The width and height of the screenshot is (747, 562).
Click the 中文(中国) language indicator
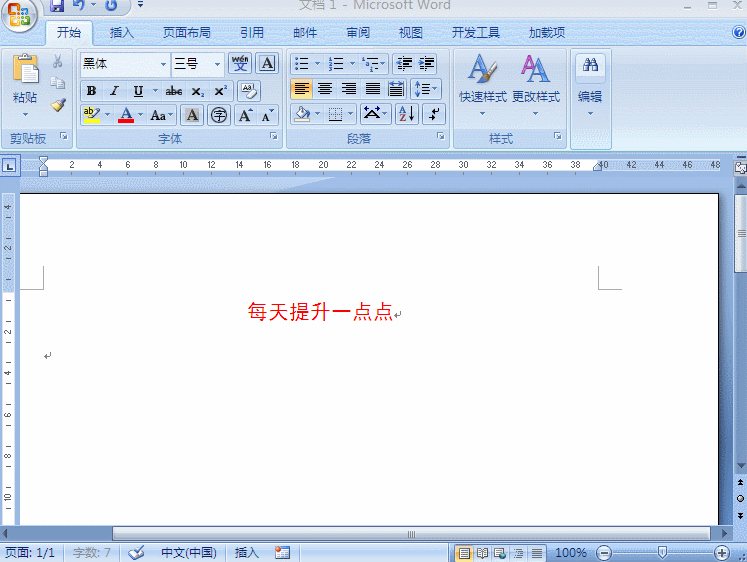[189, 552]
